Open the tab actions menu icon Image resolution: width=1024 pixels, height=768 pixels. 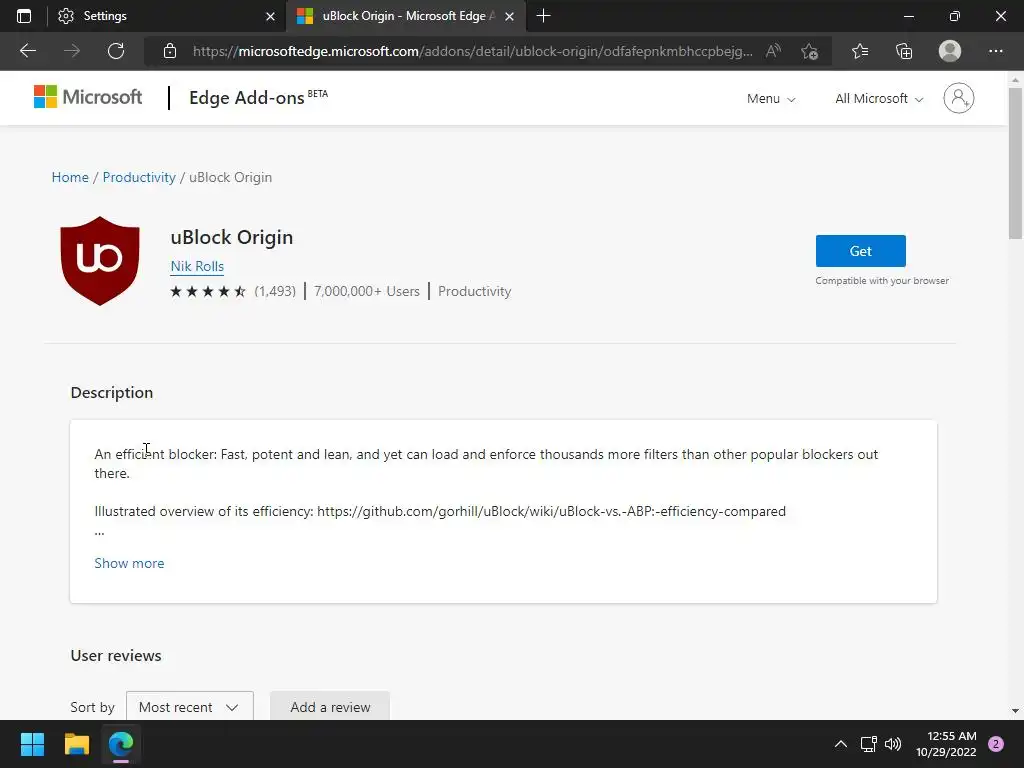pyautogui.click(x=24, y=16)
